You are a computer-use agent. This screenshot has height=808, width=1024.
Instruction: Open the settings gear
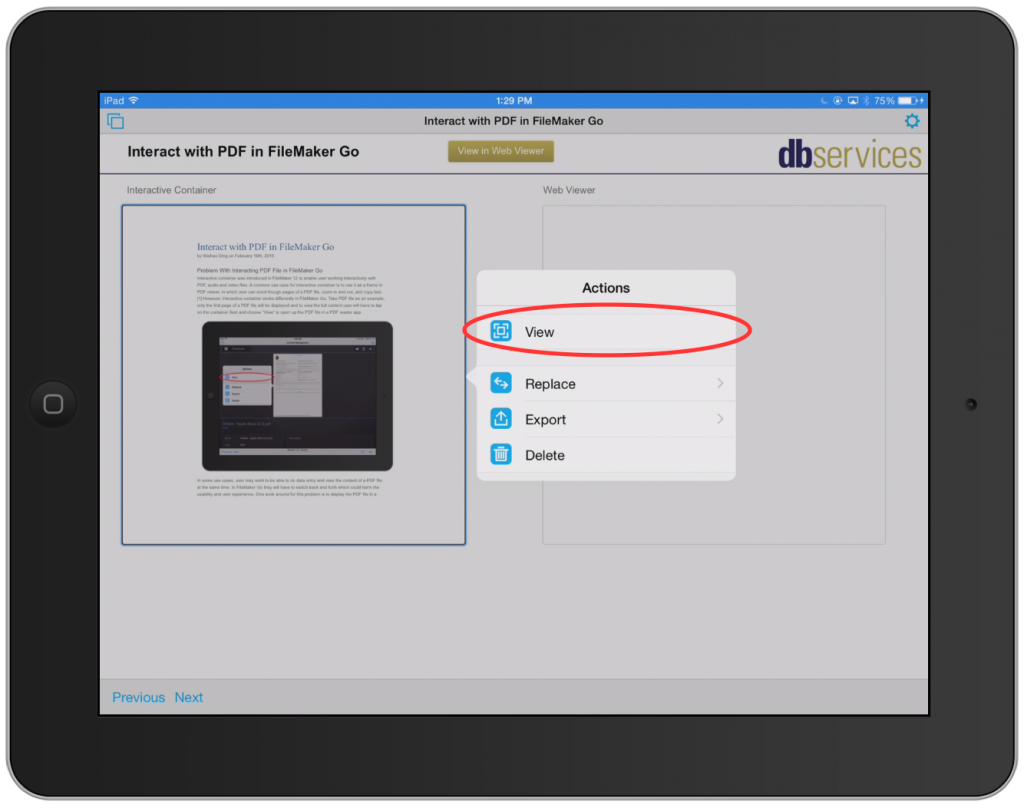click(x=911, y=120)
